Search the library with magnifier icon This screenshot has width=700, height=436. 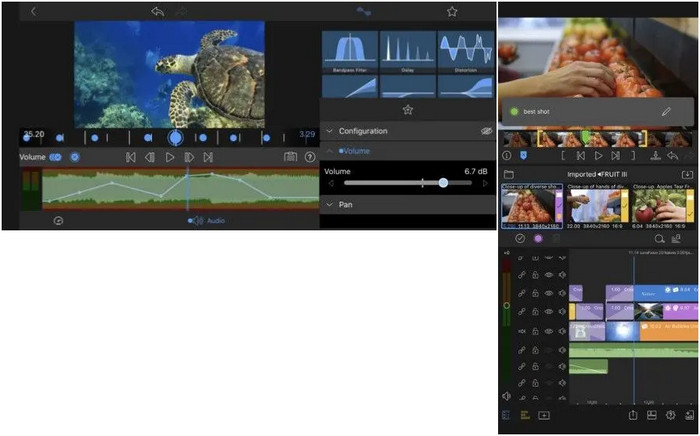click(659, 239)
